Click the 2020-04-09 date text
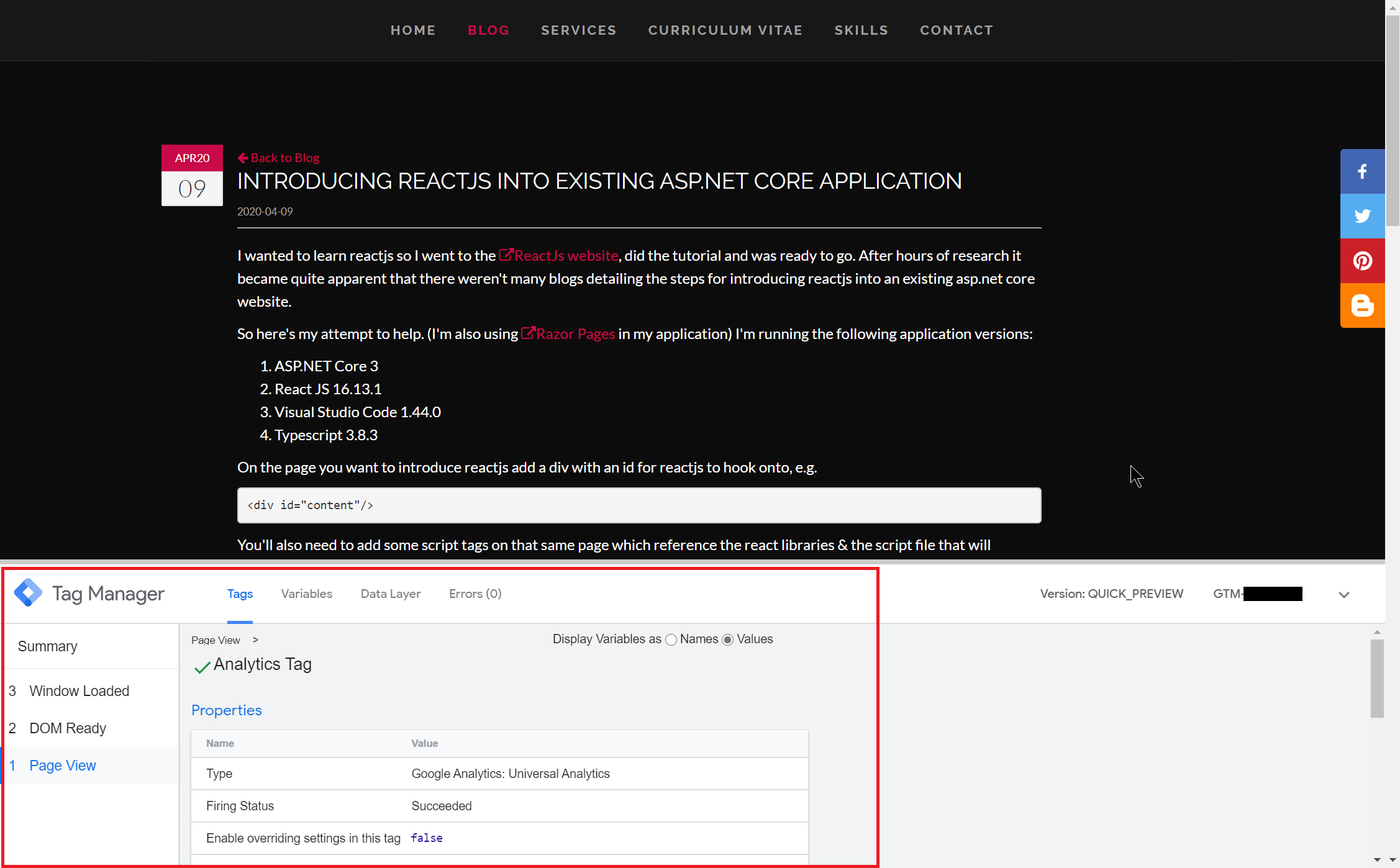This screenshot has width=1400, height=868. (x=265, y=212)
